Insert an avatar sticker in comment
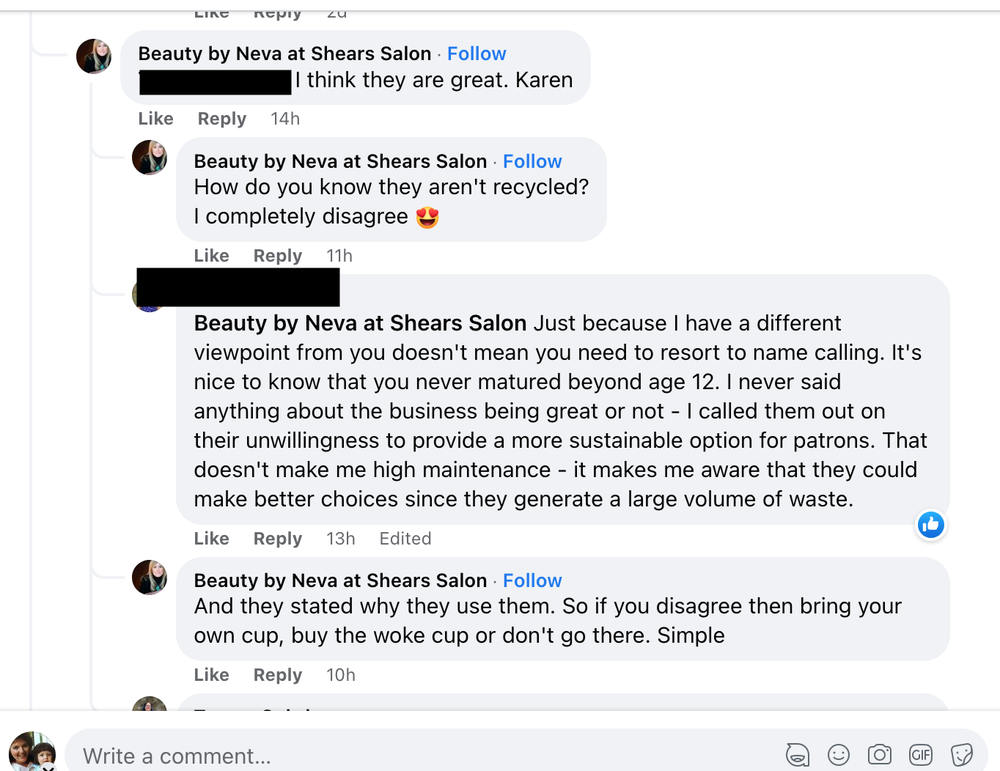Image resolution: width=1000 pixels, height=771 pixels. (x=797, y=755)
